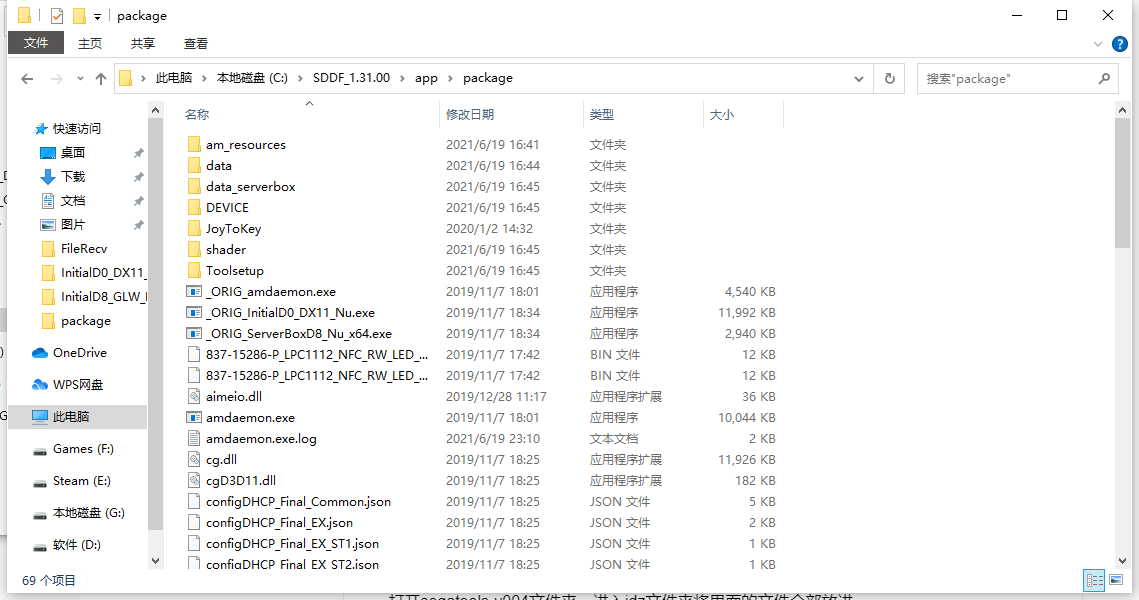Expand chevron after app in path
1139x600 pixels.
(450, 78)
